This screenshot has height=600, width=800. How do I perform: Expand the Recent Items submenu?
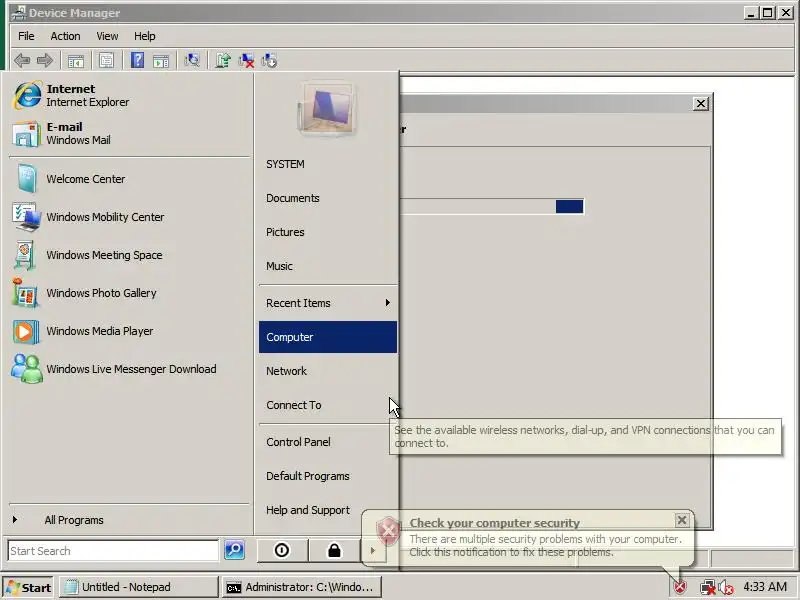[x=328, y=303]
